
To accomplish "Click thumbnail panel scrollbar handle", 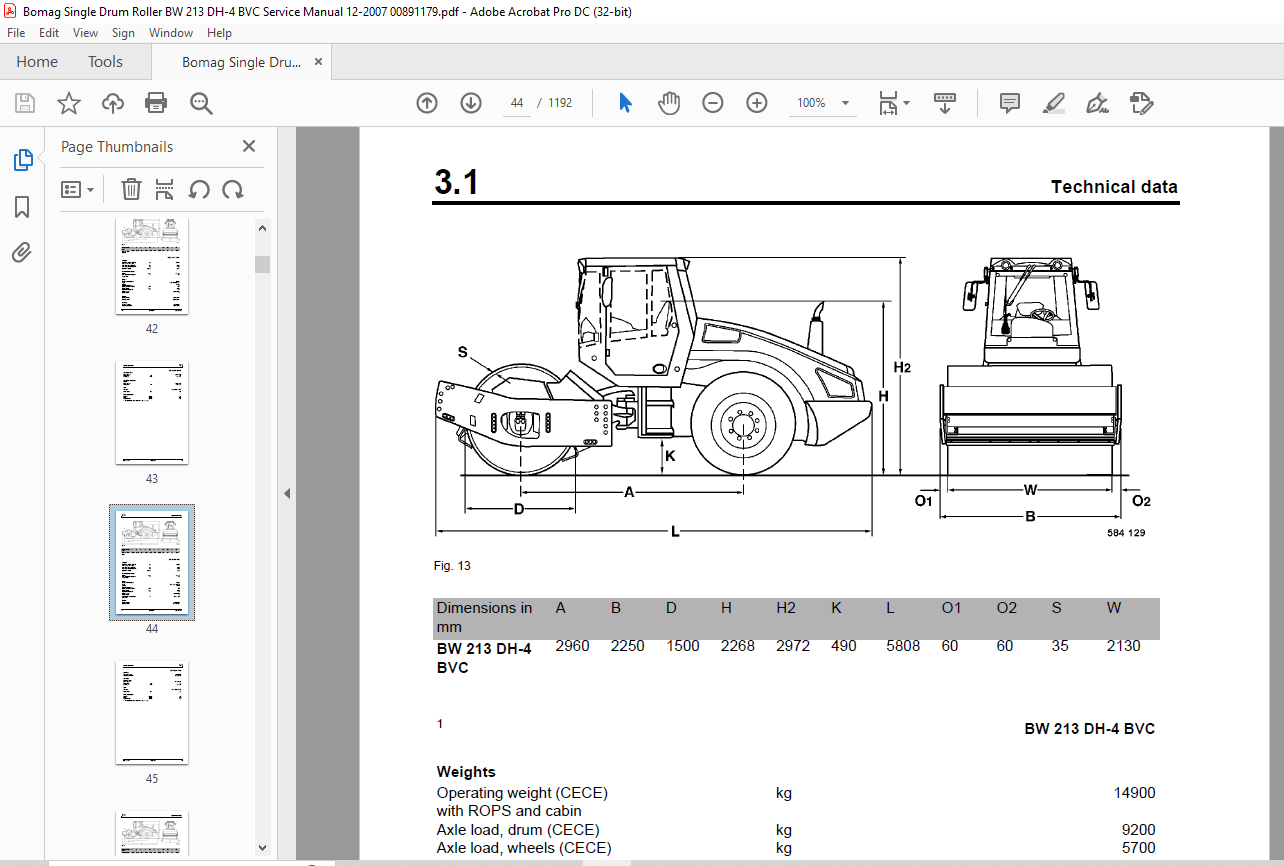I will 263,264.
